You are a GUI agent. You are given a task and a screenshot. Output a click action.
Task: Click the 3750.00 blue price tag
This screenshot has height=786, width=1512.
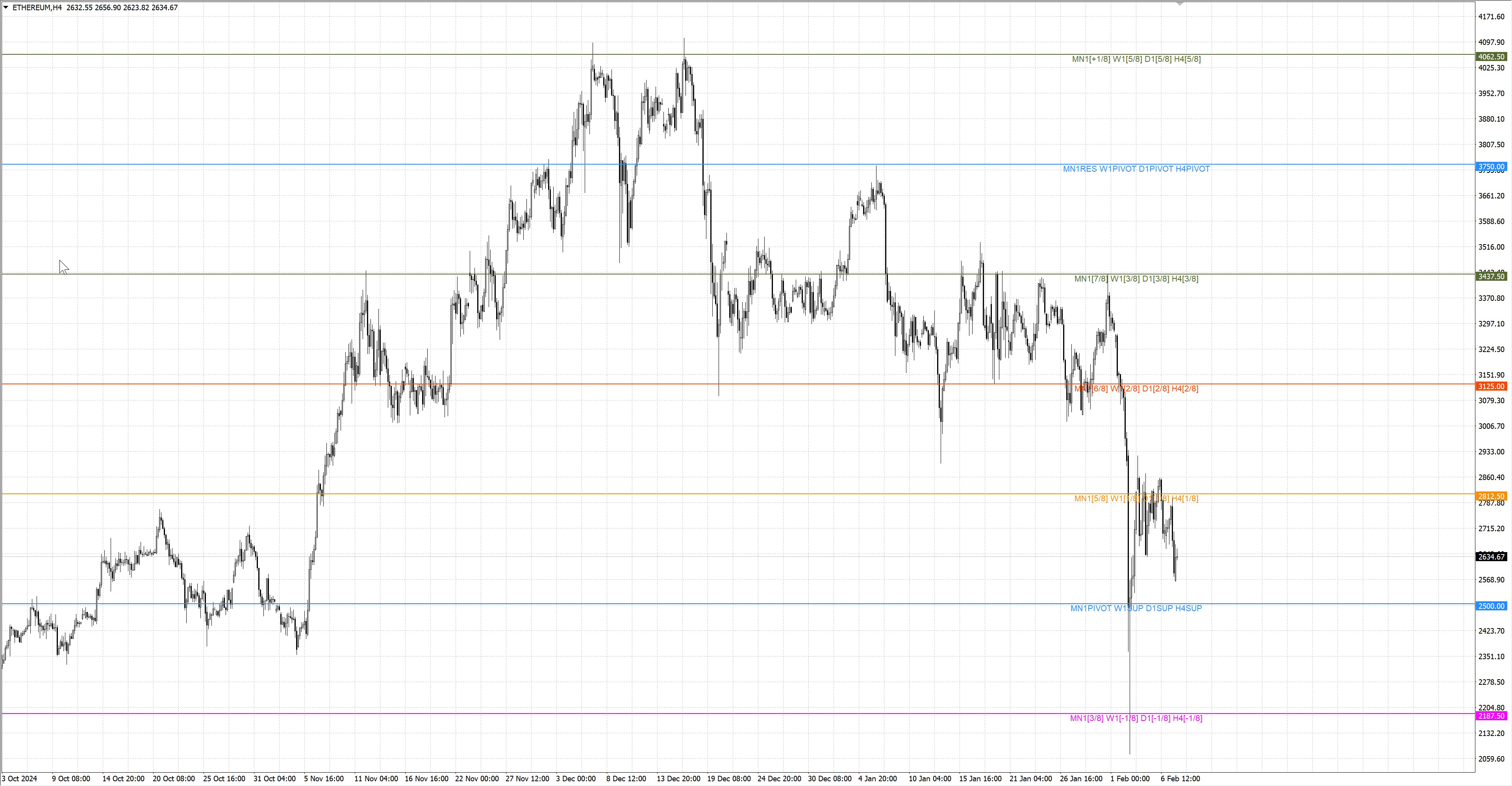point(1491,167)
